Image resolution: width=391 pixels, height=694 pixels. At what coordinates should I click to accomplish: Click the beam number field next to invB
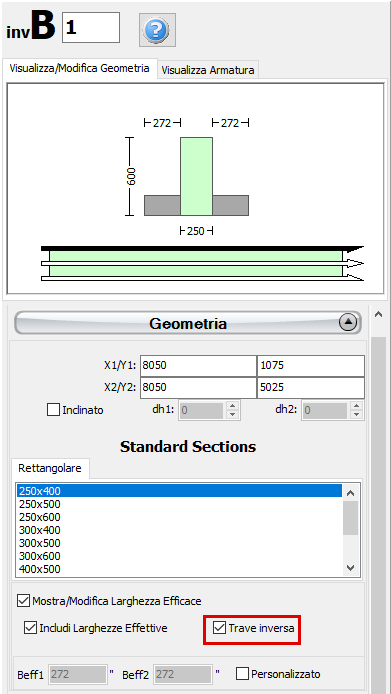pyautogui.click(x=91, y=27)
